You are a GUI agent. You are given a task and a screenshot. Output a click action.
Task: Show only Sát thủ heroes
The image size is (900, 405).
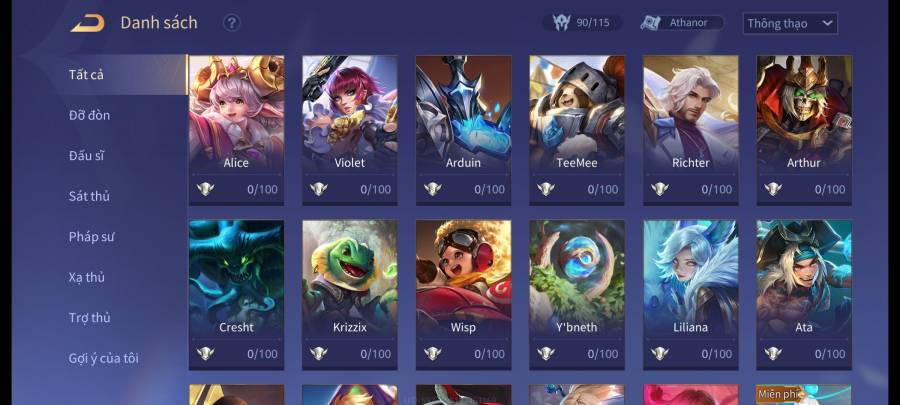(x=90, y=196)
